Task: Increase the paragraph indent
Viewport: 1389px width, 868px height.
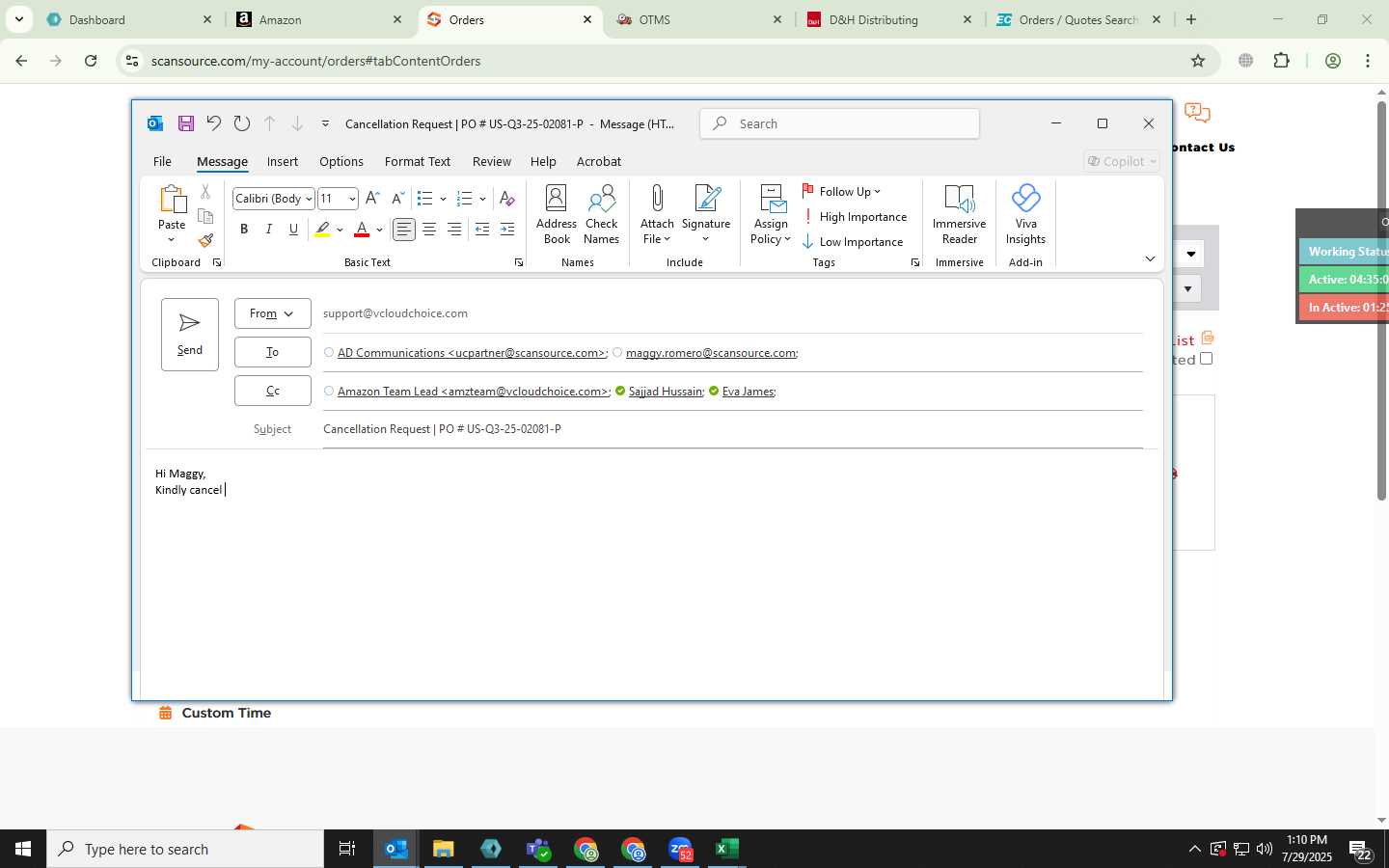Action: click(x=507, y=230)
